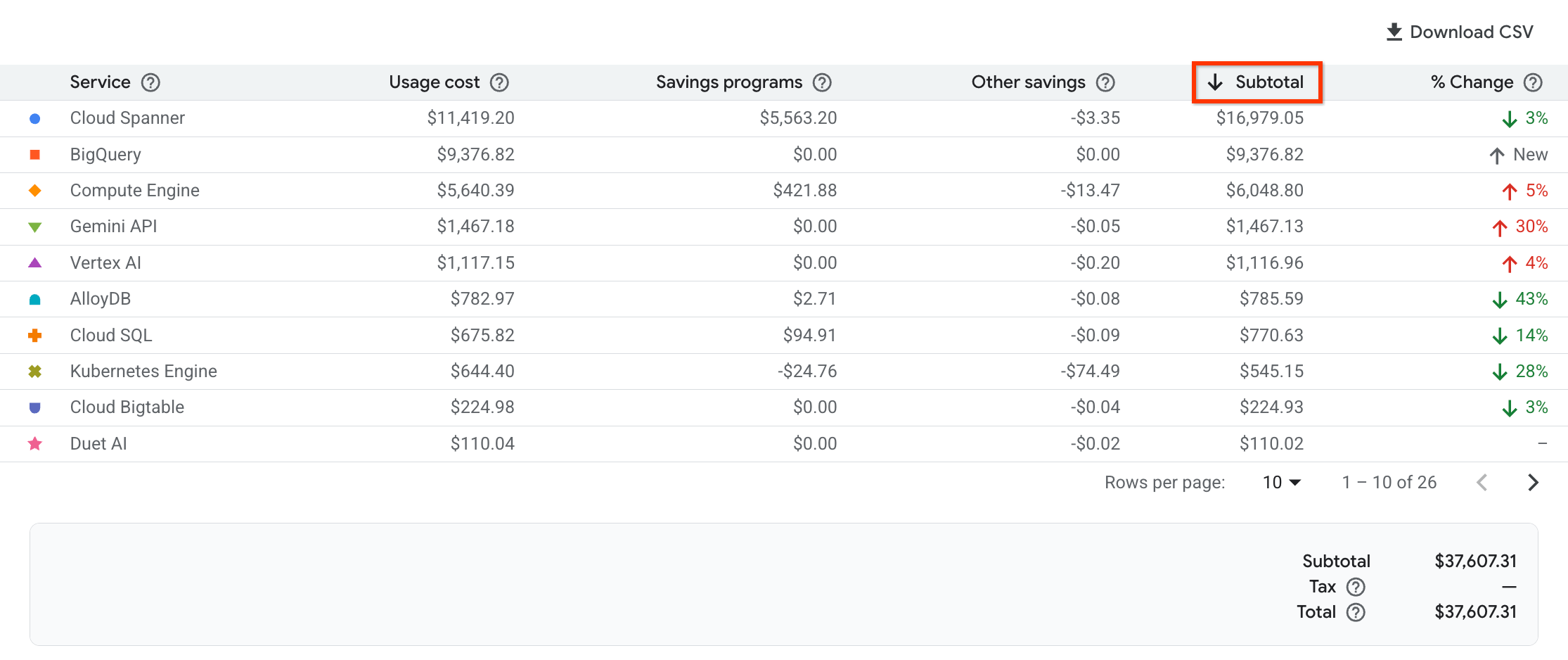The image size is (1568, 660).
Task: Sort the table by the Other savings column
Action: pyautogui.click(x=1028, y=82)
